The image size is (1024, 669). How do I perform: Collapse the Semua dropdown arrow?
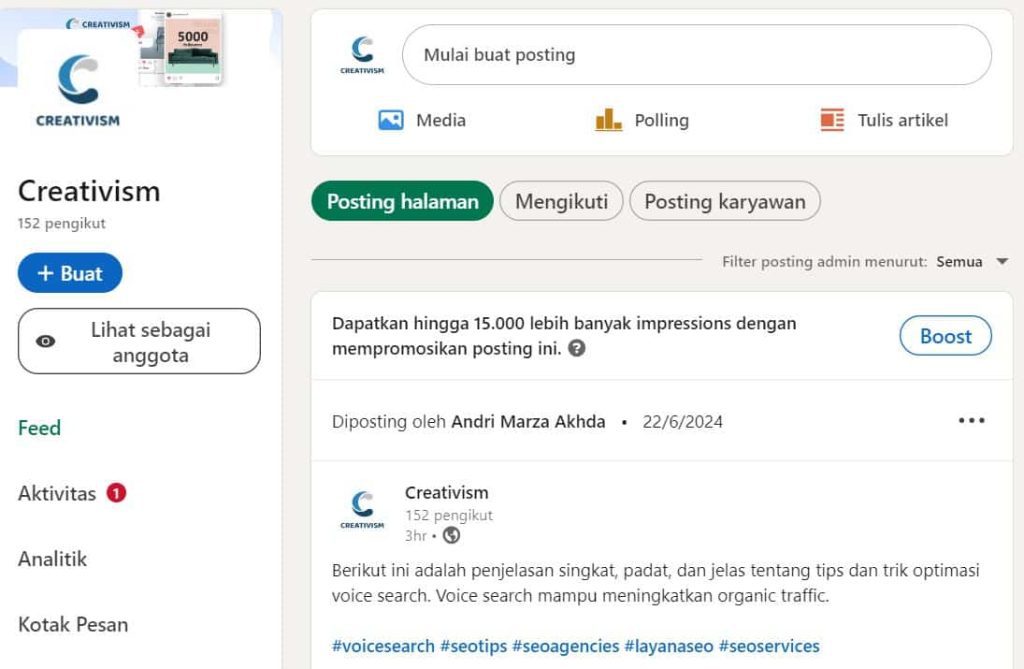pos(1001,261)
